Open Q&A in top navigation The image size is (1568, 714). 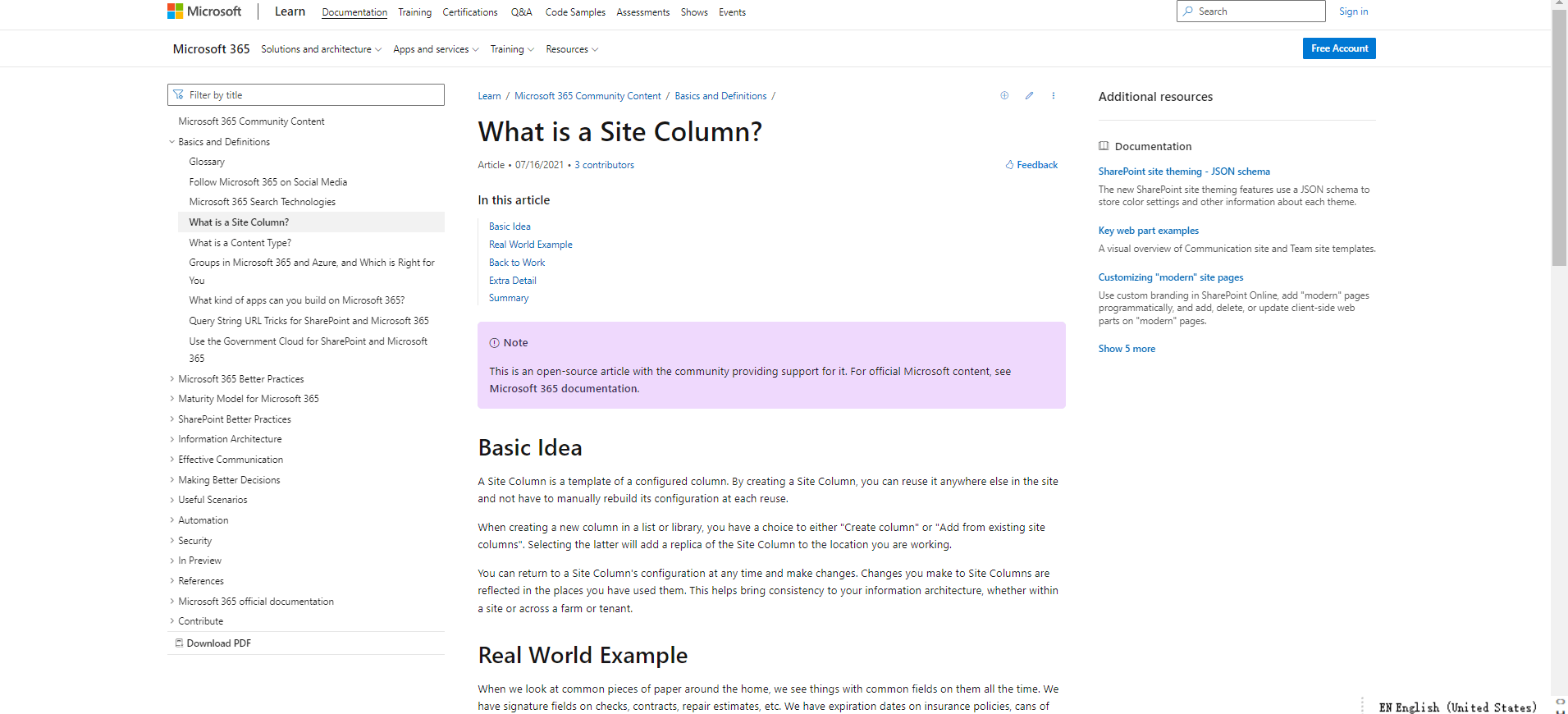521,12
